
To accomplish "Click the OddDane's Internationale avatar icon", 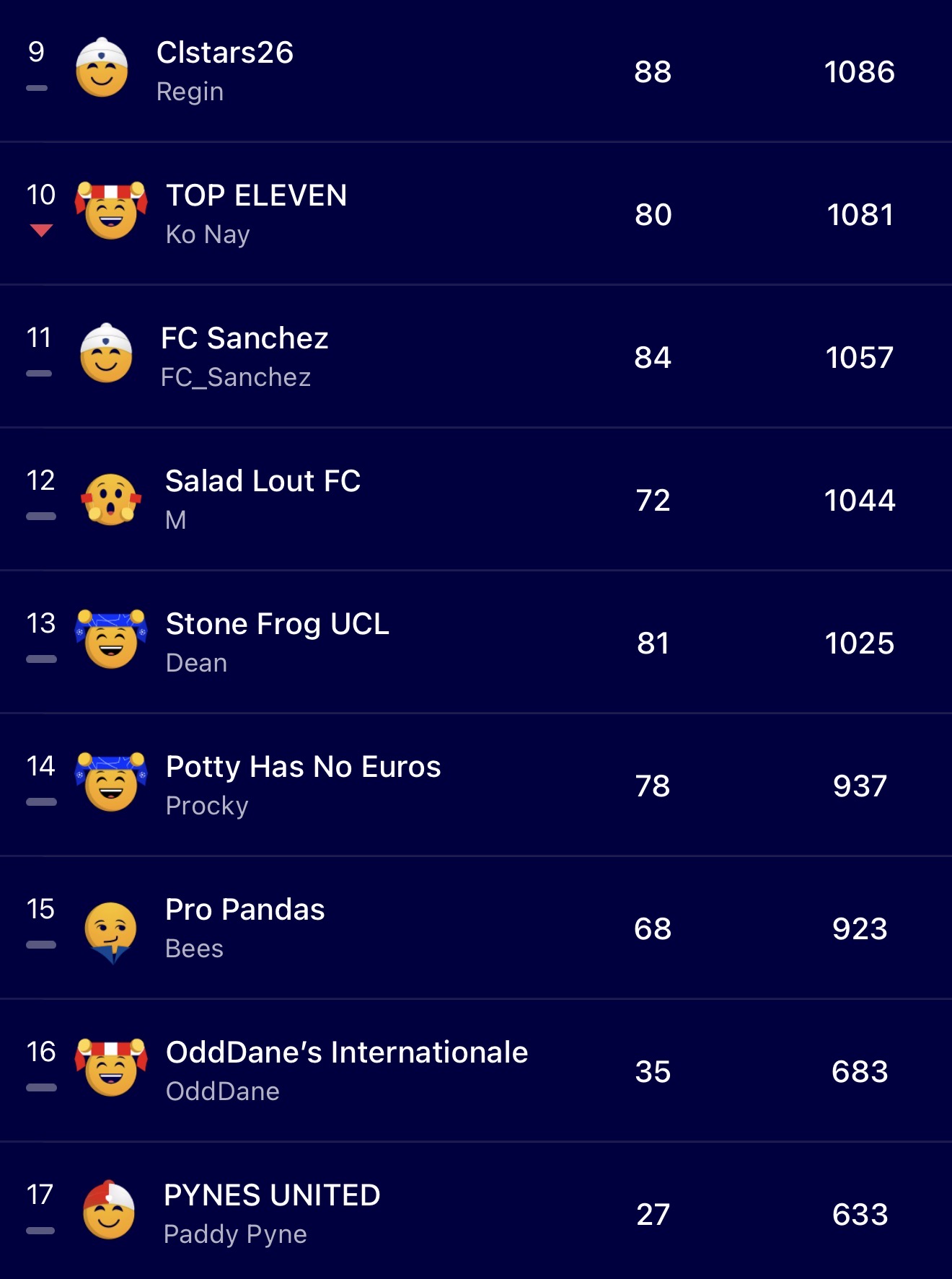I will (x=111, y=1068).
